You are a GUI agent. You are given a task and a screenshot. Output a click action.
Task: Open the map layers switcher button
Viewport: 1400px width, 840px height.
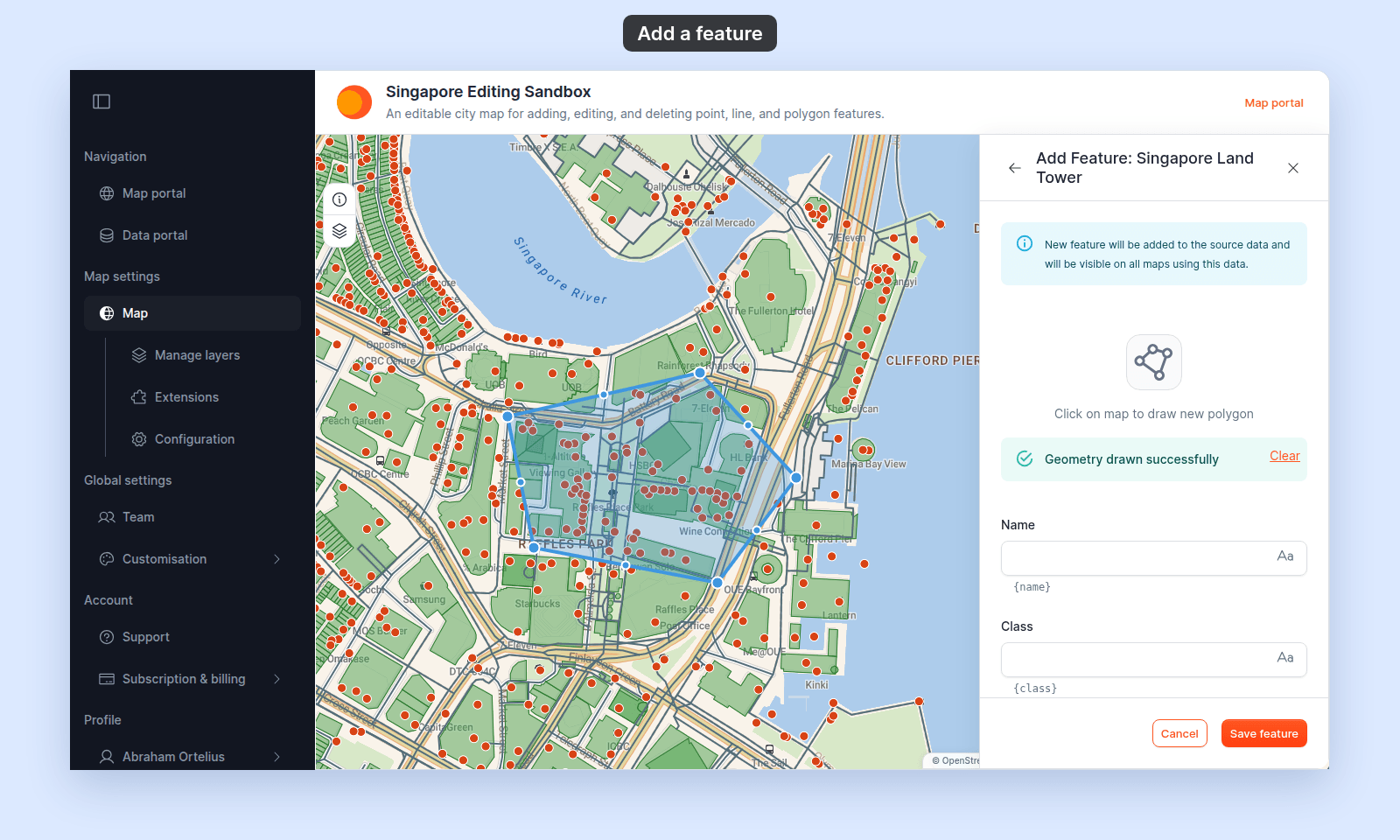339,231
